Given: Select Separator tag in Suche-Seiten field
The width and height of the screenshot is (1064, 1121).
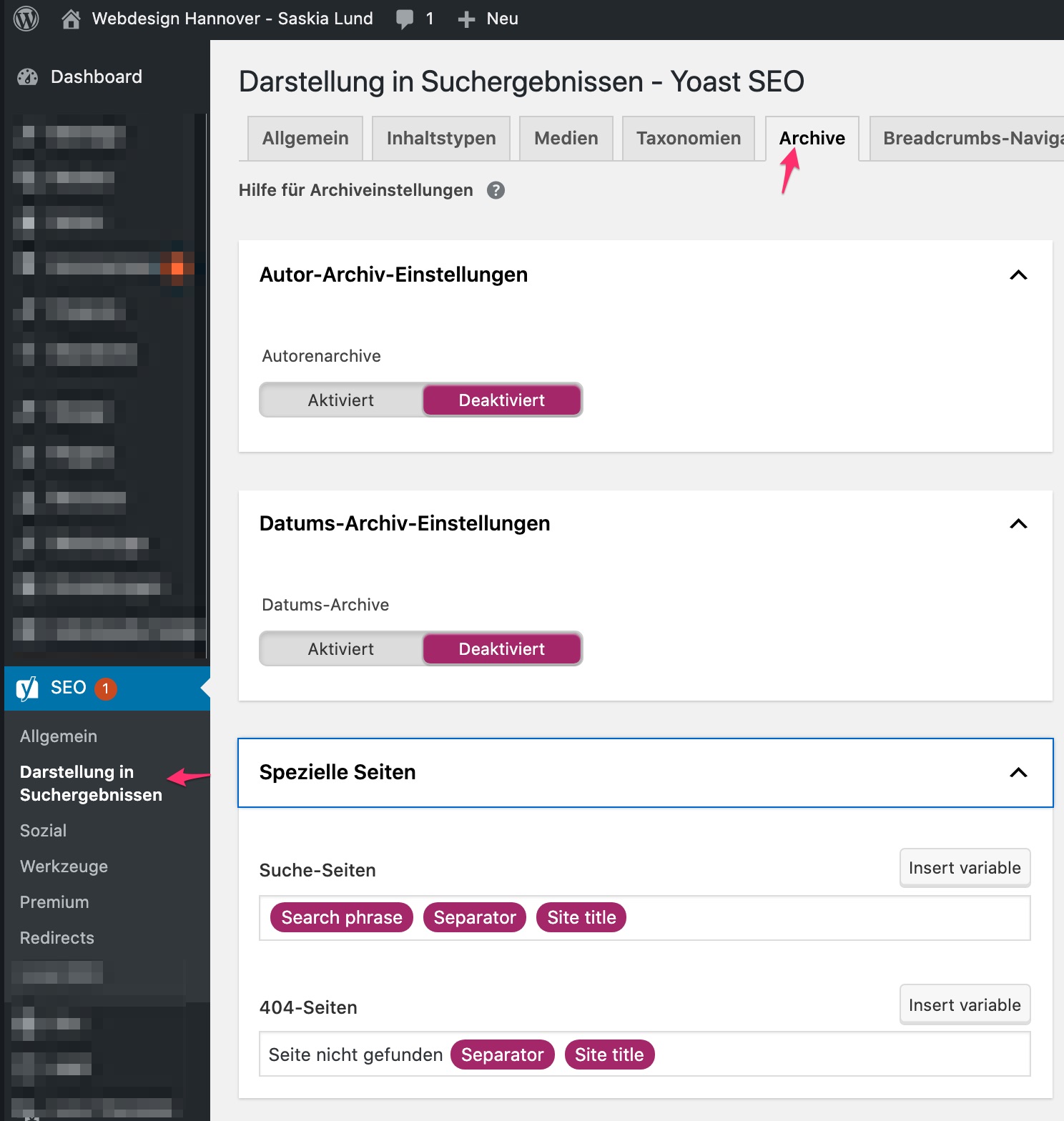Looking at the screenshot, I should click(x=475, y=918).
